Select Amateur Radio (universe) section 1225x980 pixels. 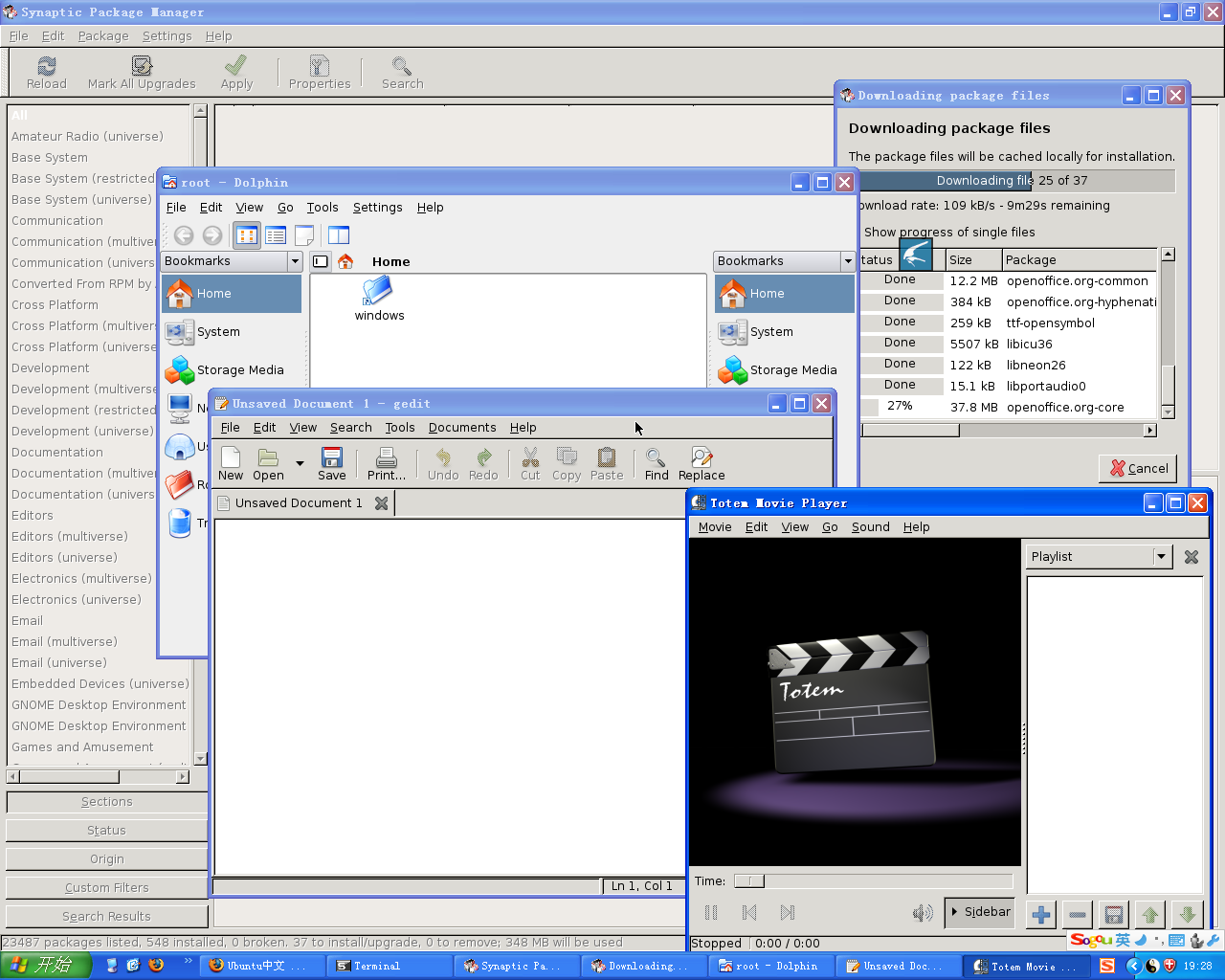point(87,137)
